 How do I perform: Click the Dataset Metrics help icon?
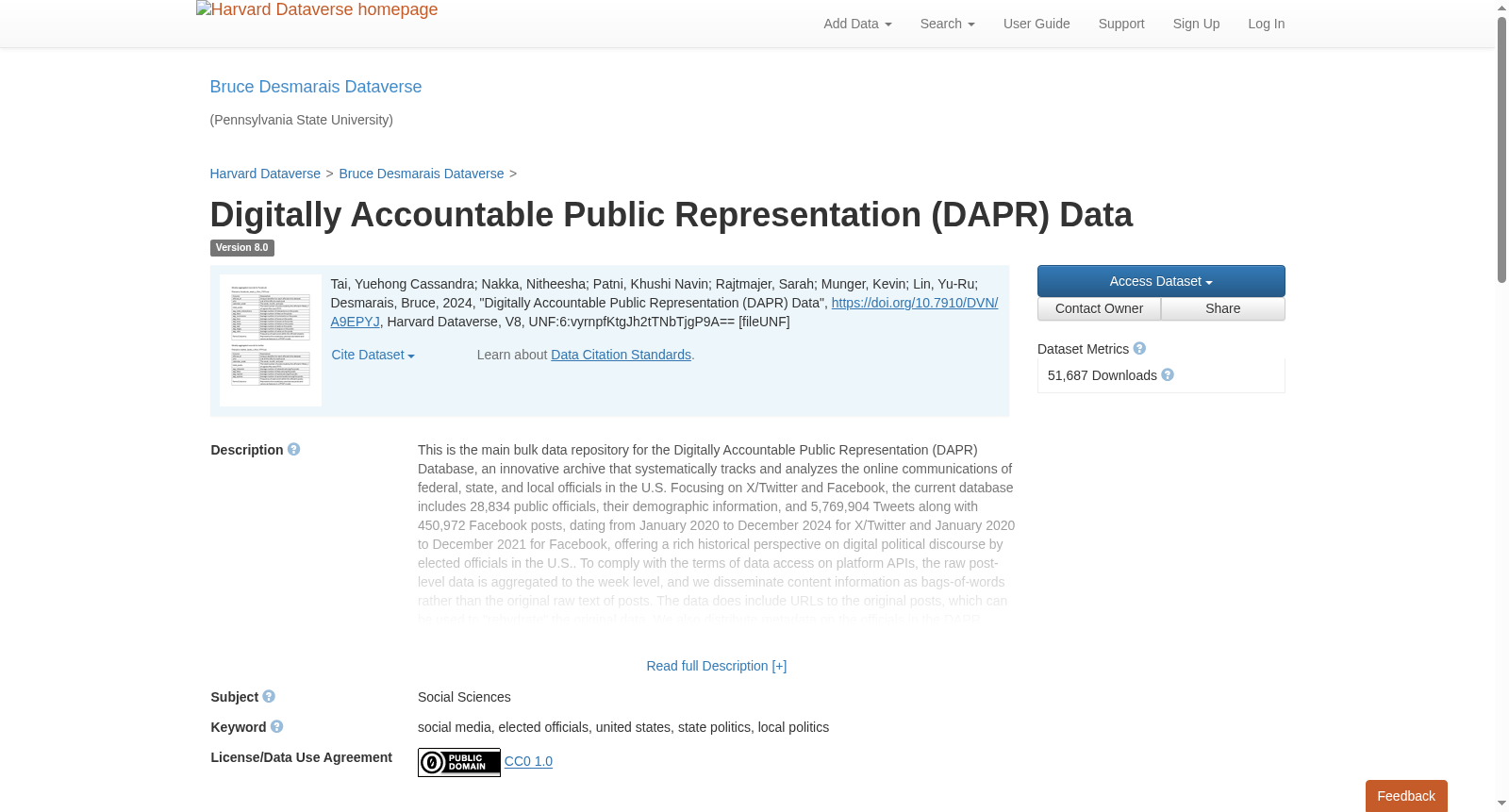(x=1139, y=349)
